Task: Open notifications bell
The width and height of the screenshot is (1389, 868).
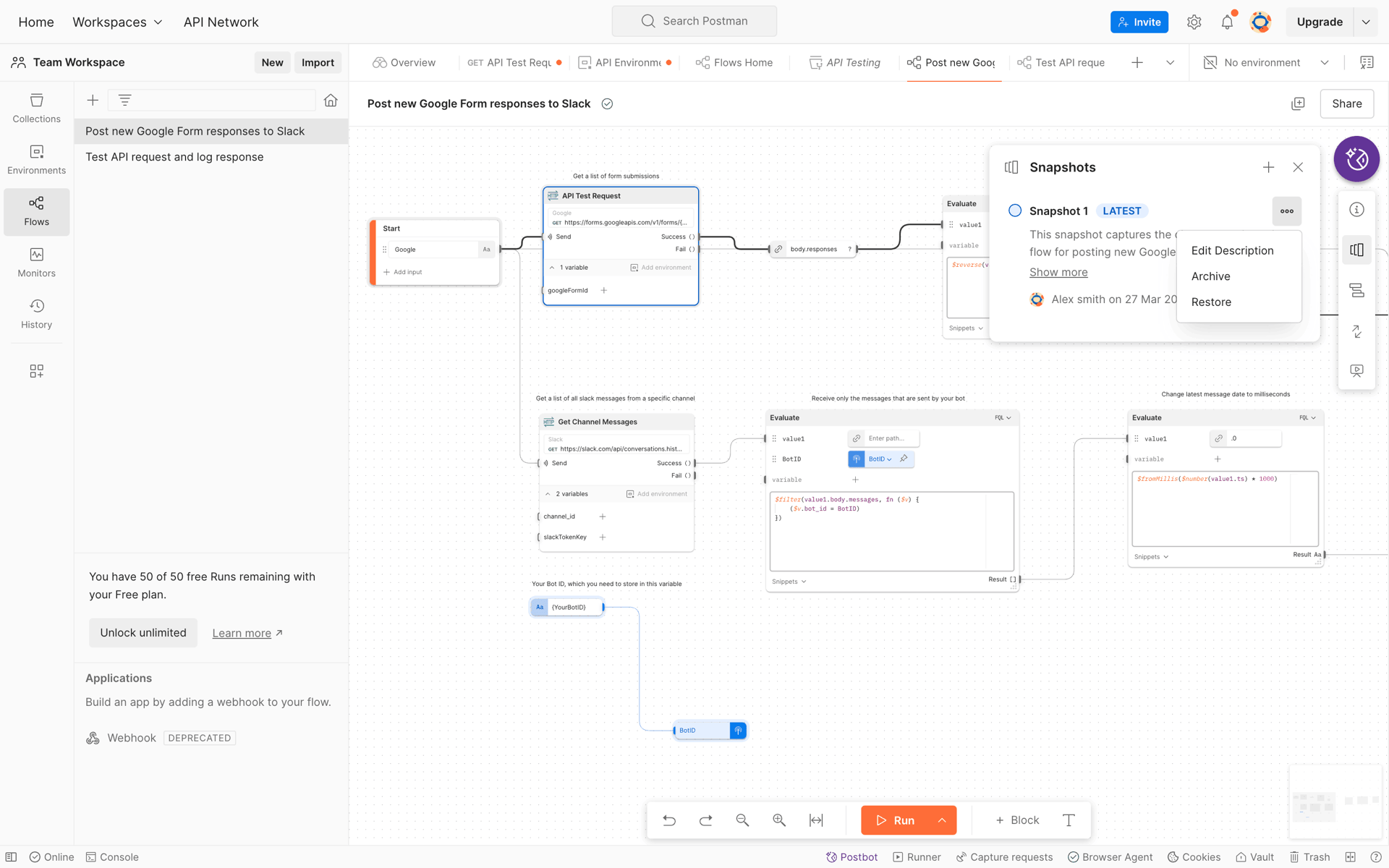Action: (1227, 22)
